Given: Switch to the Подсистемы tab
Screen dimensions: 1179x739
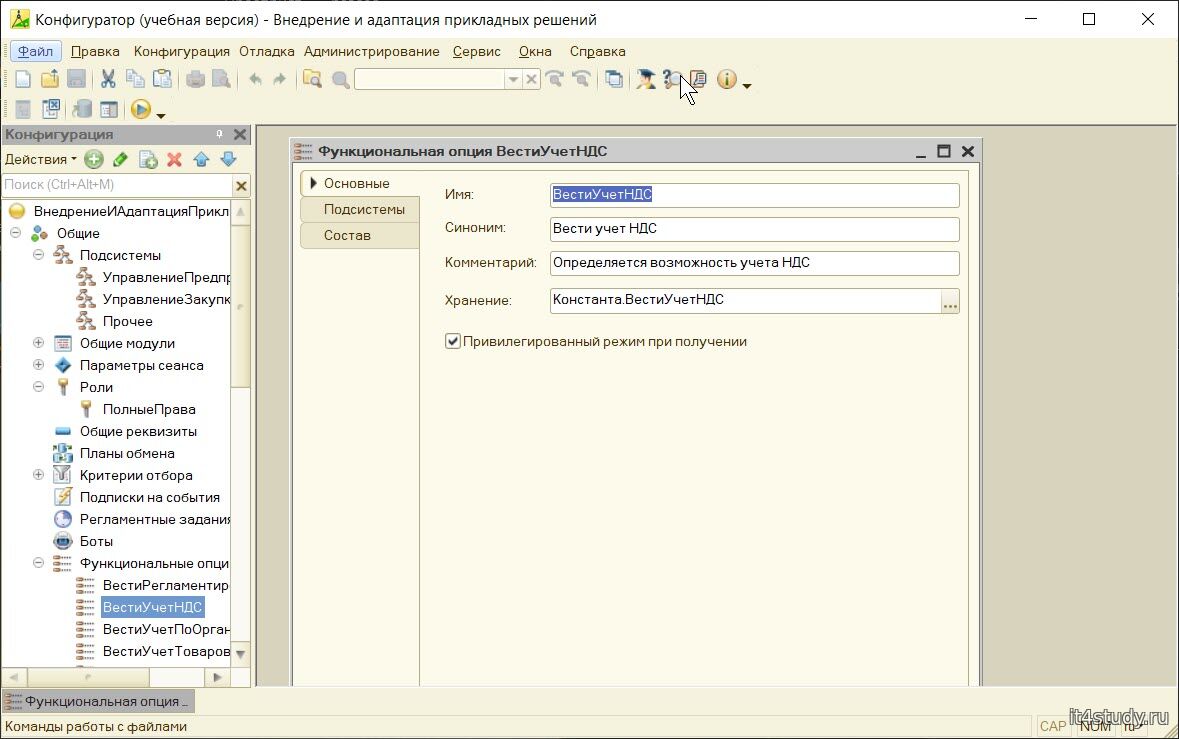Looking at the screenshot, I should (364, 210).
